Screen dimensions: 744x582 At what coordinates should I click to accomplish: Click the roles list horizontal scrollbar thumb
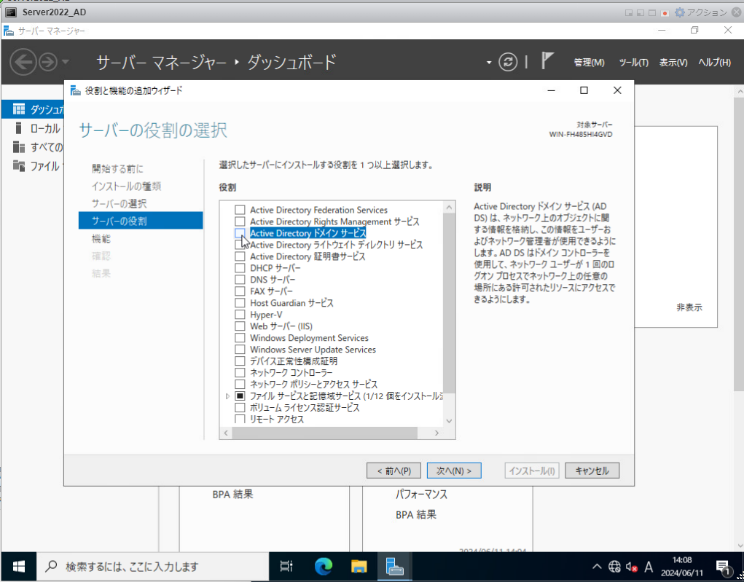(x=325, y=433)
